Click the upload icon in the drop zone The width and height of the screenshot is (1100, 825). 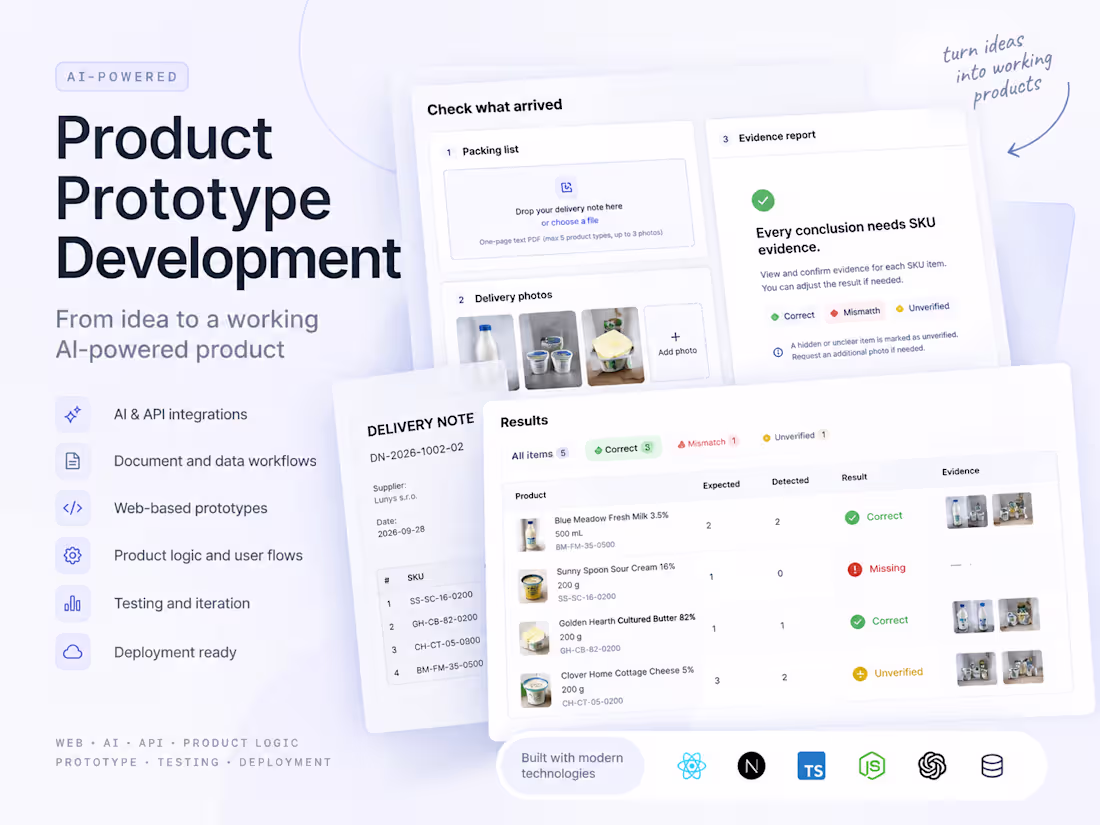click(x=566, y=187)
